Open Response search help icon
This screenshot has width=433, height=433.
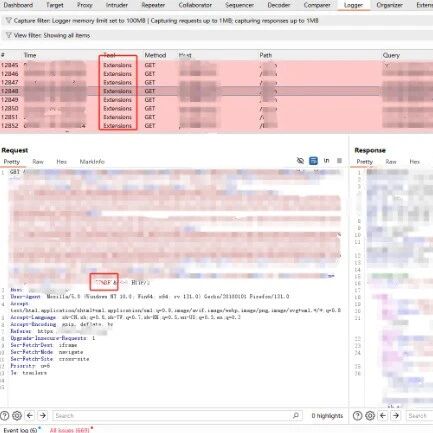357,416
